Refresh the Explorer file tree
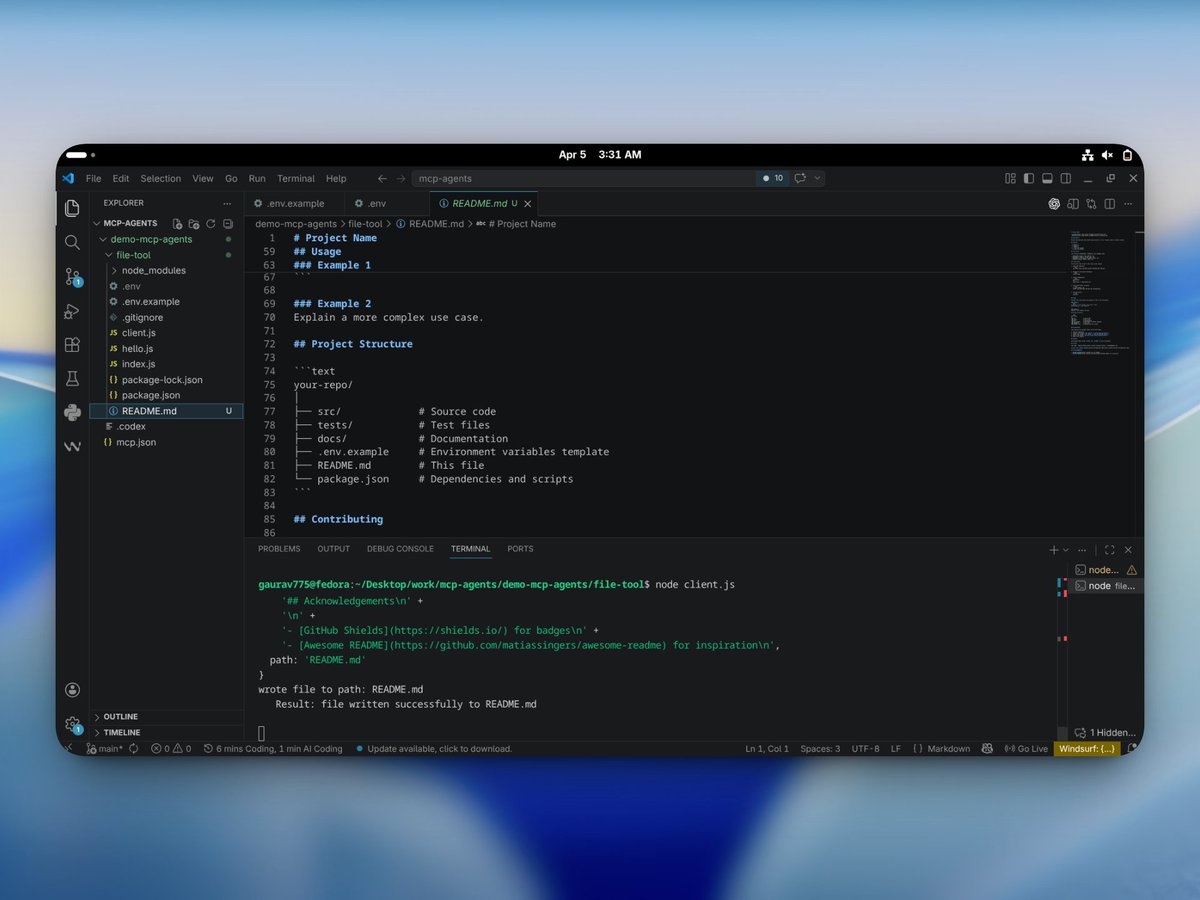This screenshot has width=1200, height=900. pyautogui.click(x=211, y=223)
